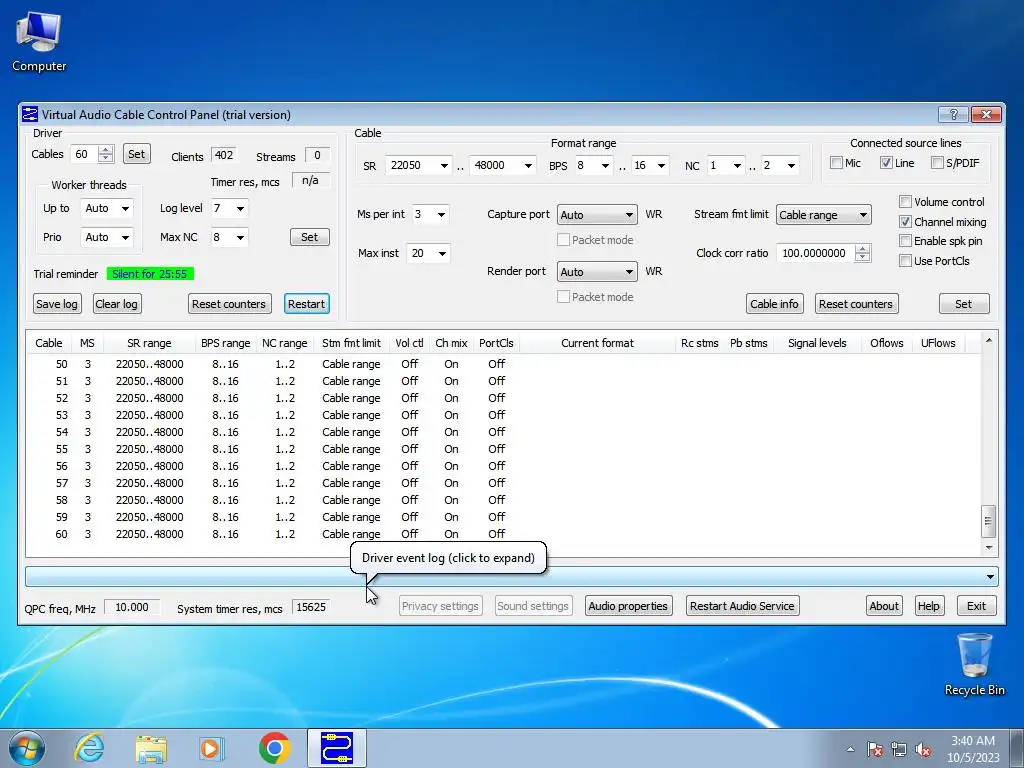This screenshot has height=768, width=1024.
Task: Click the title bar help question button
Action: 953,114
